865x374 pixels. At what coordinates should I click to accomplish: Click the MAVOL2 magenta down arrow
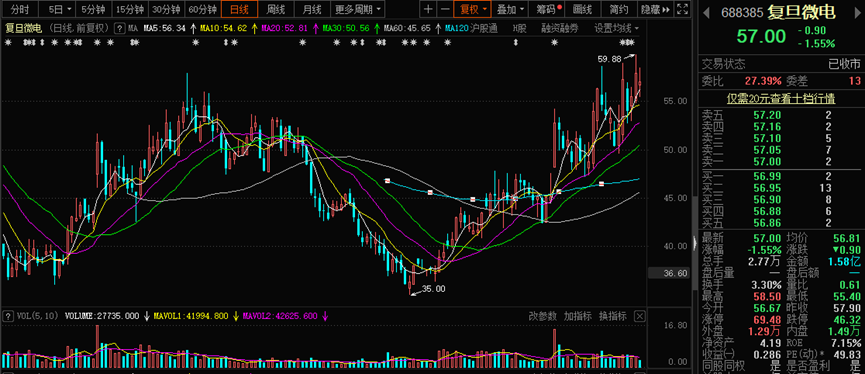click(x=325, y=316)
